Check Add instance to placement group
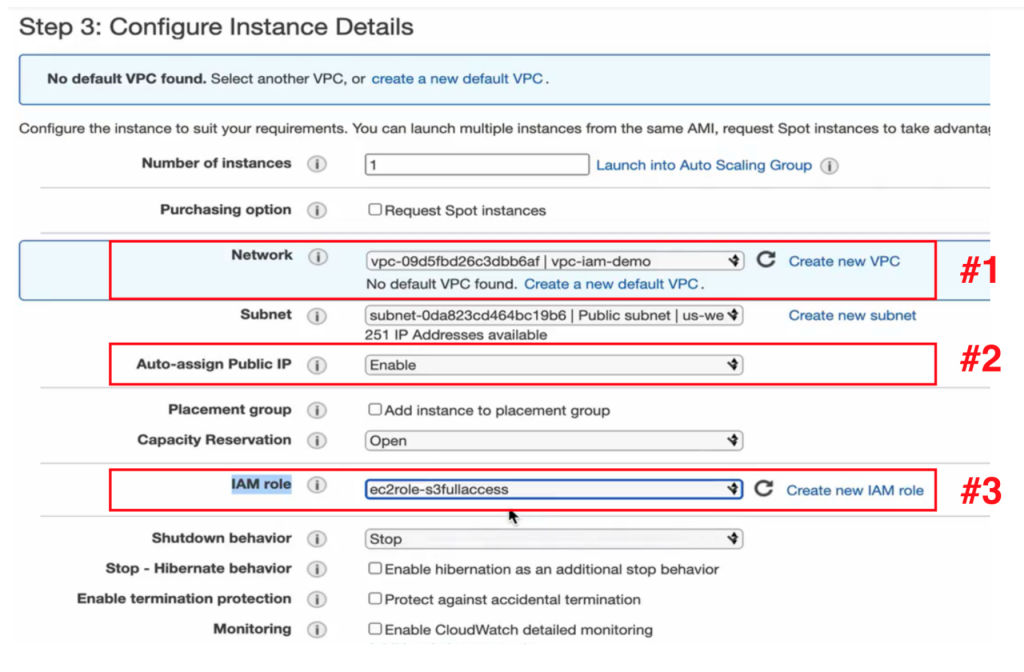 (375, 410)
